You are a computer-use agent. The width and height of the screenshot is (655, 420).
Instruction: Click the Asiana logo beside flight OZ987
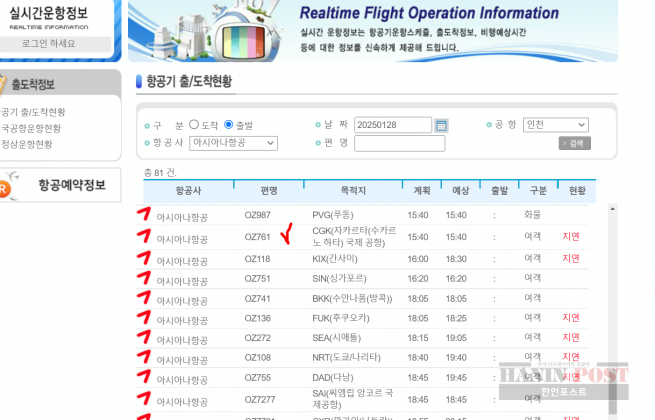[144, 215]
